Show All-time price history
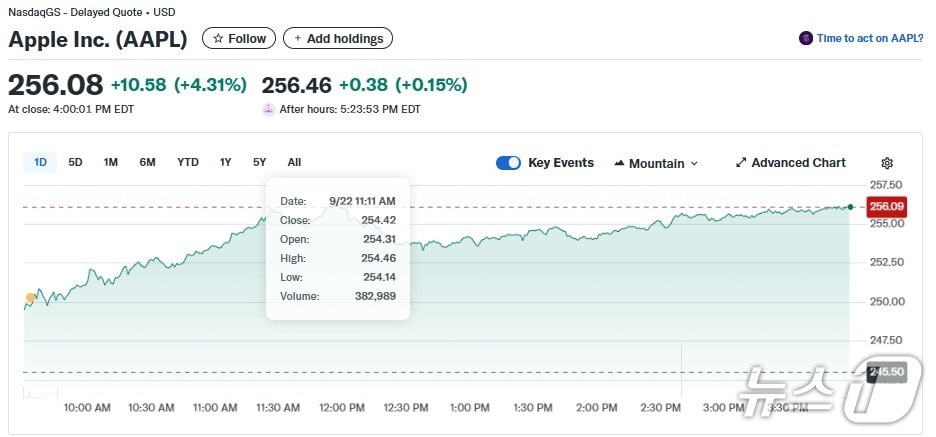This screenshot has width=936, height=437. point(294,162)
